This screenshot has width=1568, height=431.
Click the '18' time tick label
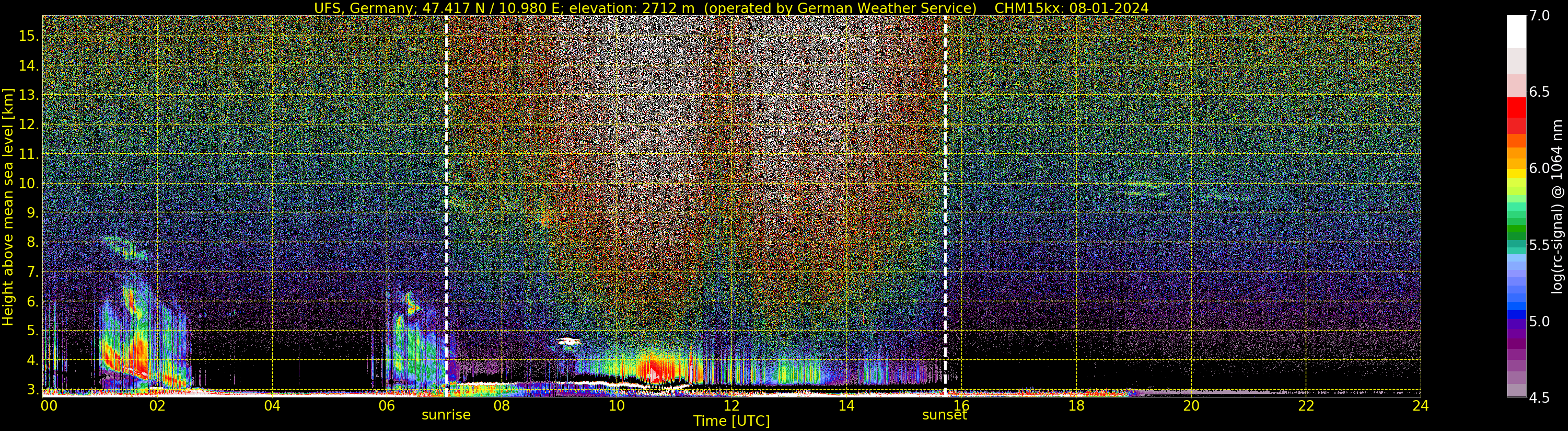coord(1076,405)
